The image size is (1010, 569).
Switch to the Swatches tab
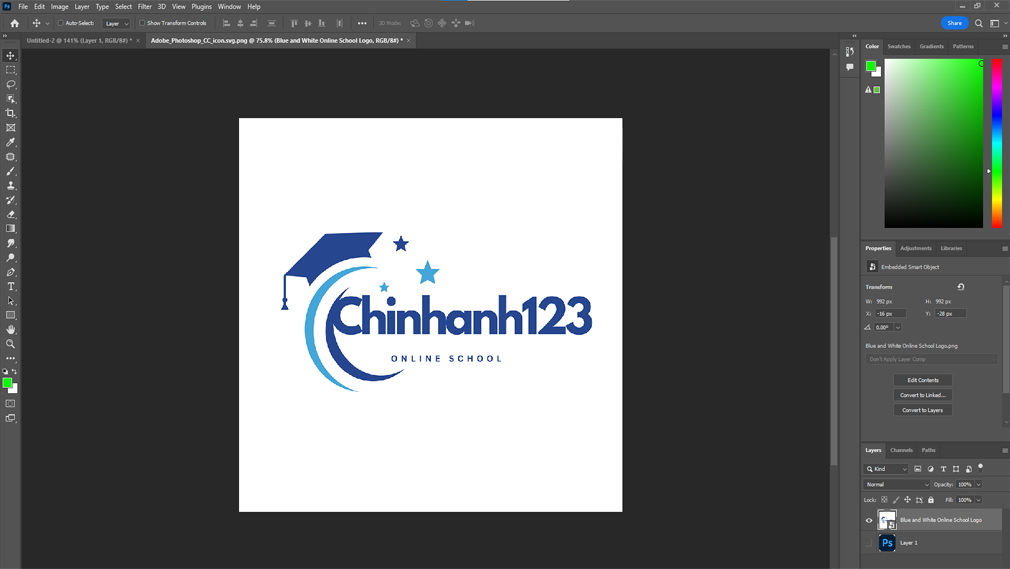click(899, 46)
